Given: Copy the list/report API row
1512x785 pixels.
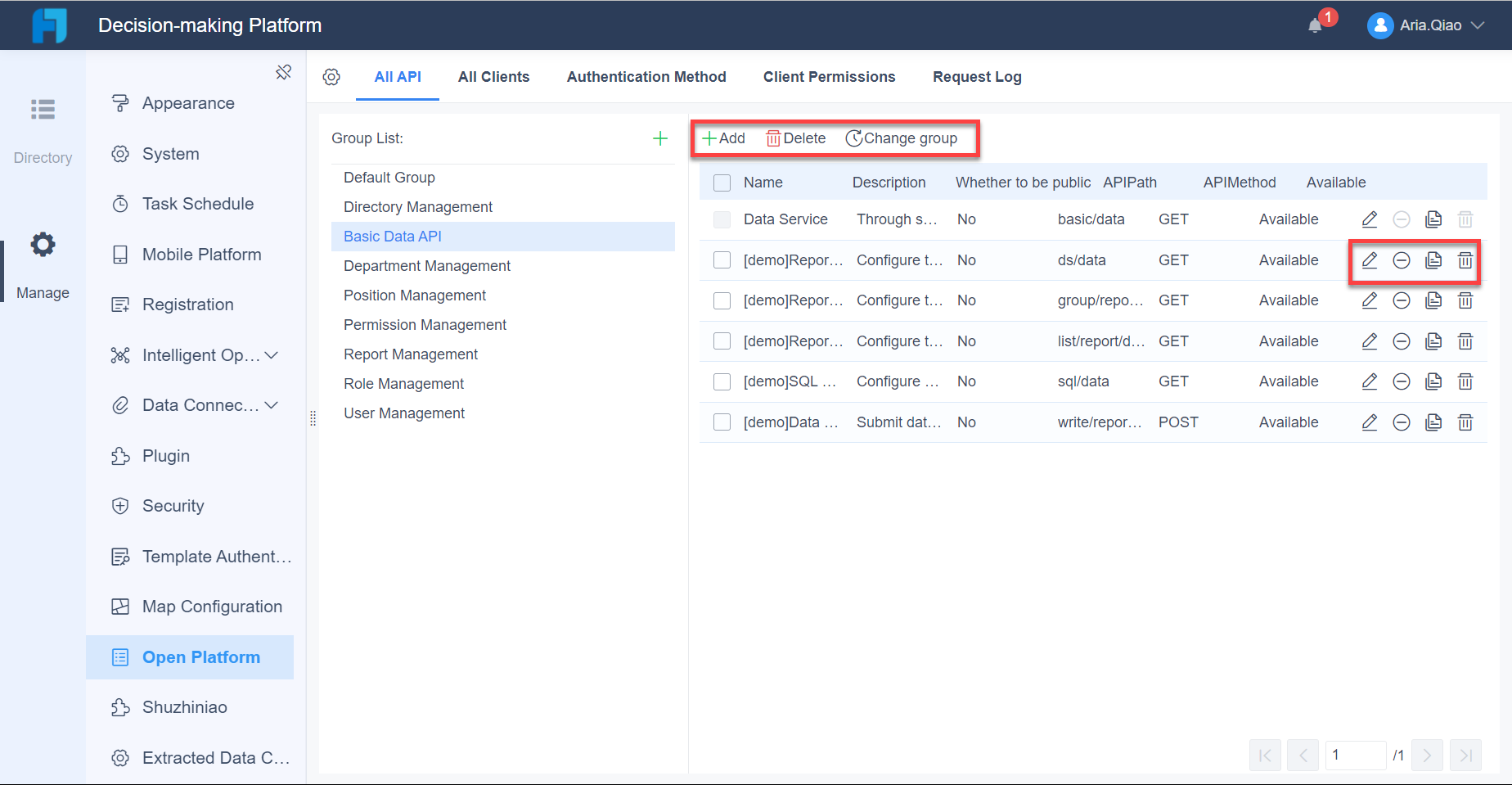Looking at the screenshot, I should click(x=1433, y=341).
